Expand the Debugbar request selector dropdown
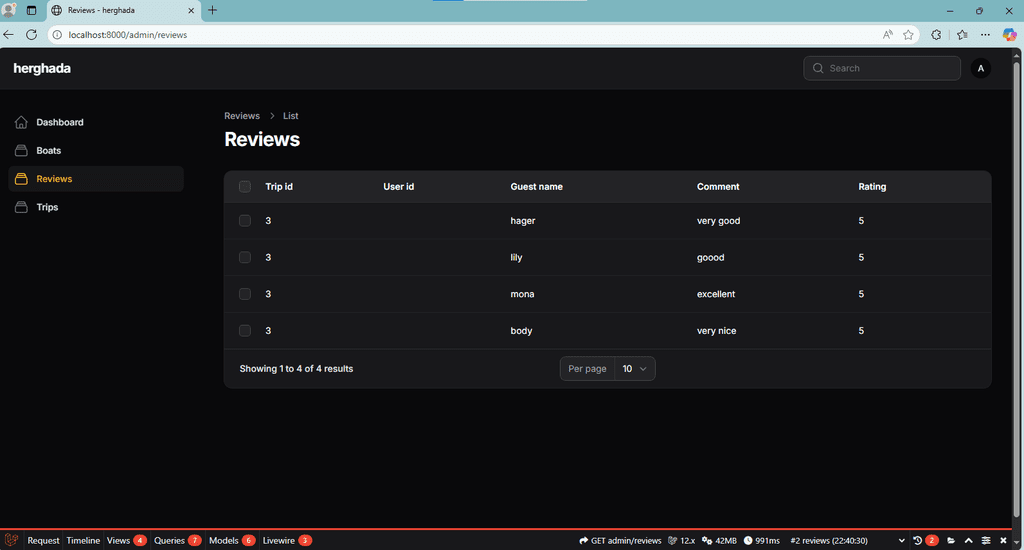The height and width of the screenshot is (550, 1024). tap(901, 540)
